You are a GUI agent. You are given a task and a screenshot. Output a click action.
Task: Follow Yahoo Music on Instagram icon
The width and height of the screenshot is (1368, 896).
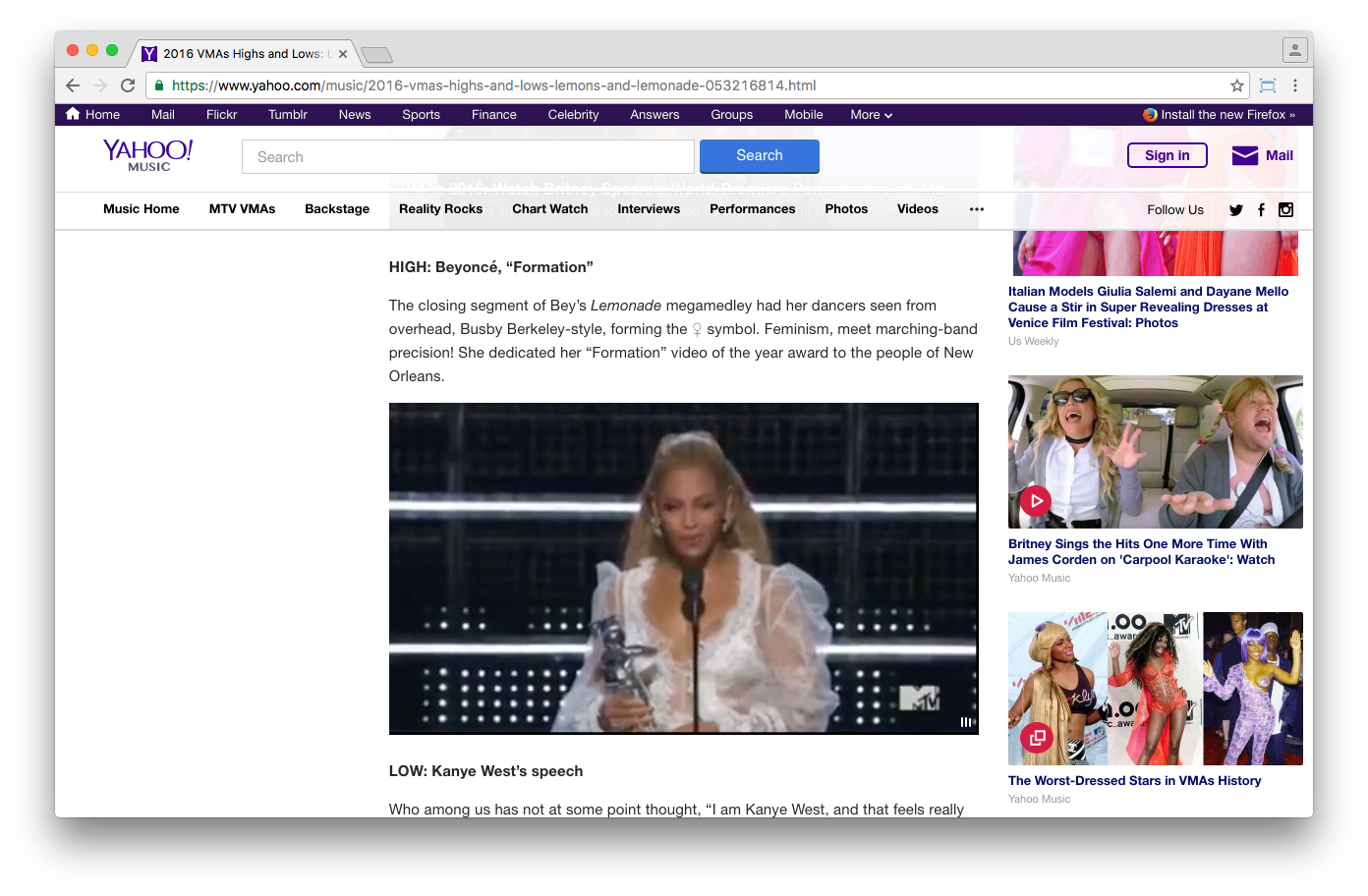(1285, 209)
